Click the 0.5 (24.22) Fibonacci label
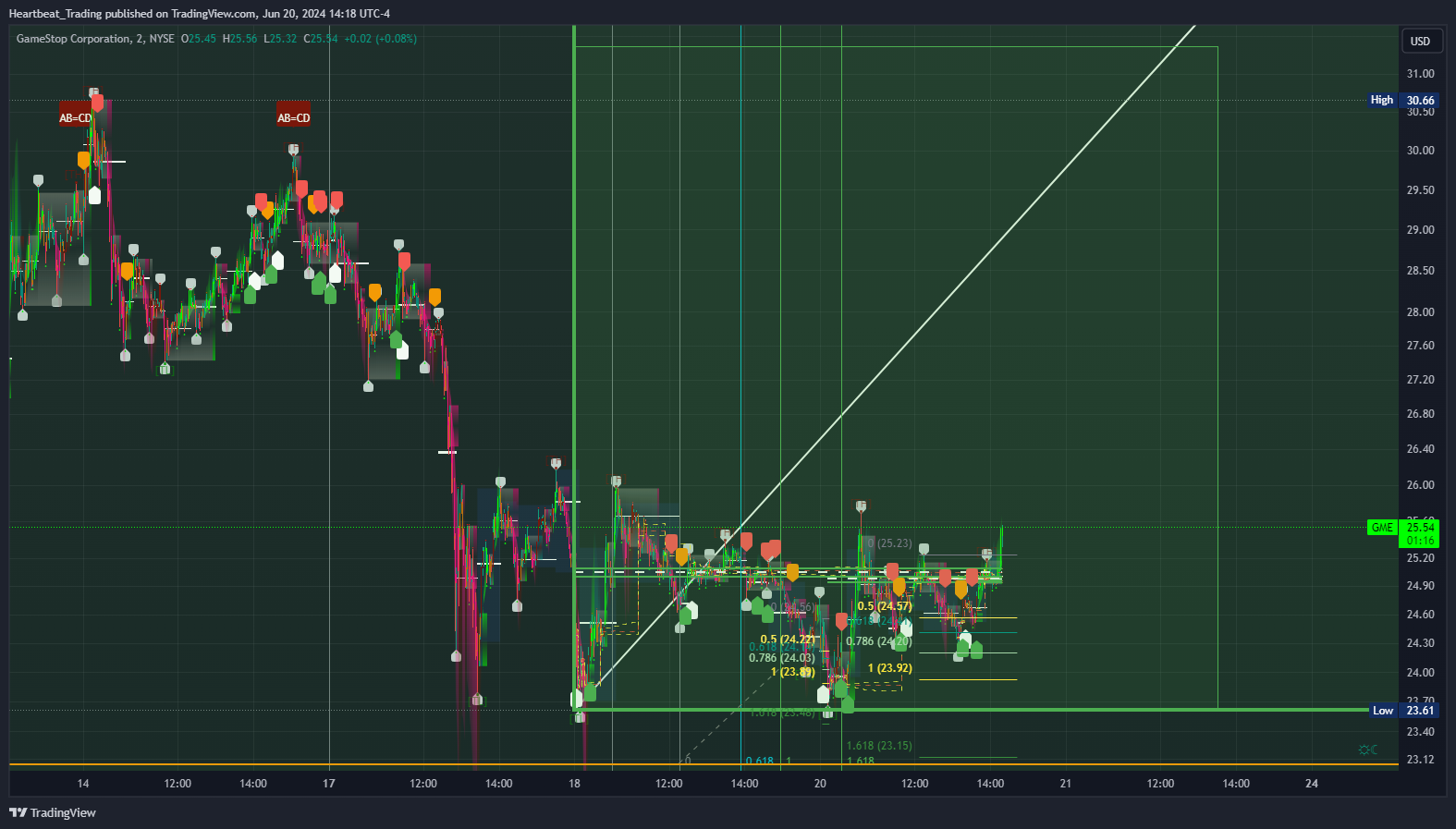The image size is (1456, 829). tap(789, 640)
